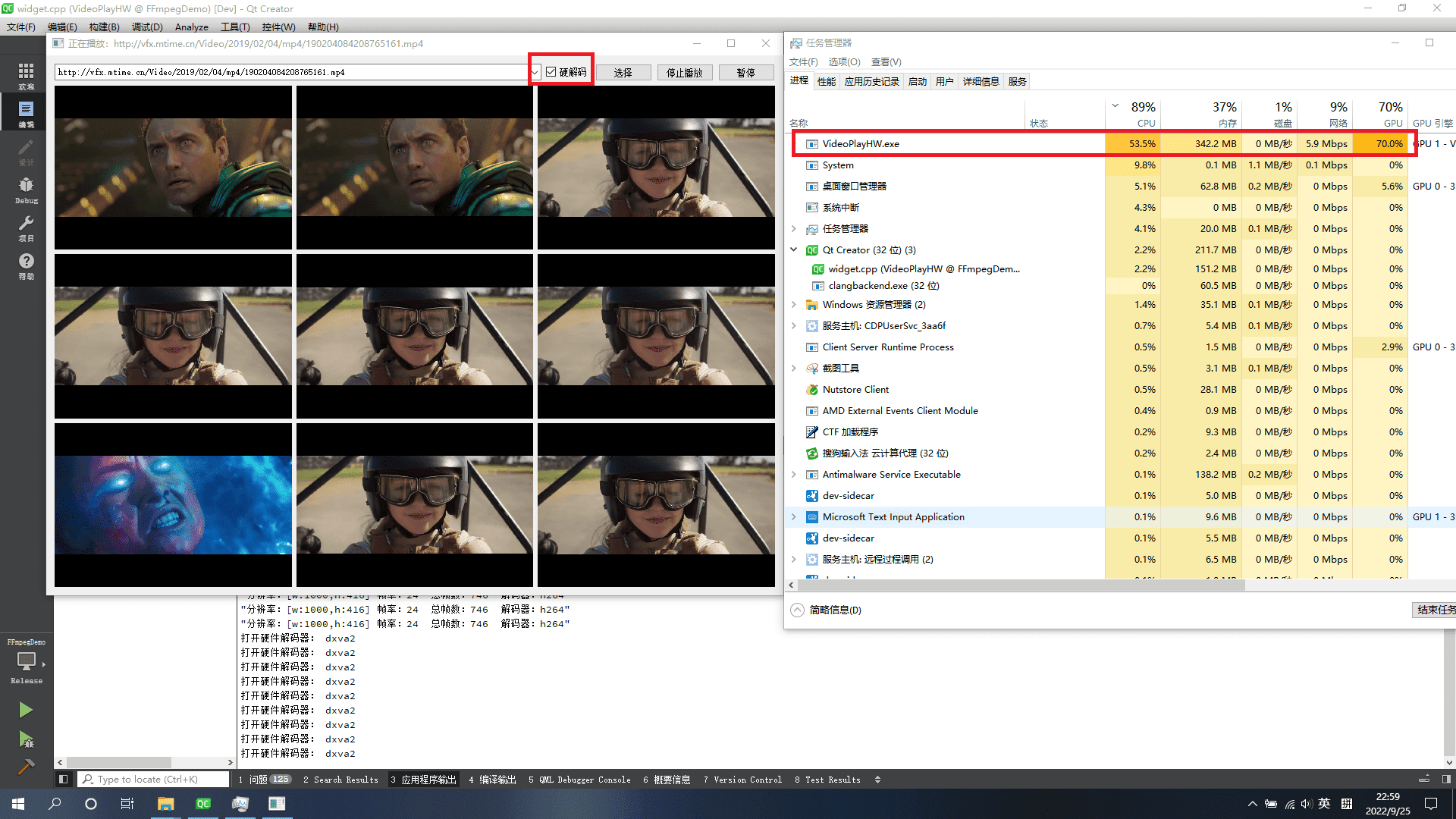Expand the 服务主机: CDPUserSvc row
This screenshot has height=819, width=1456.
point(794,326)
